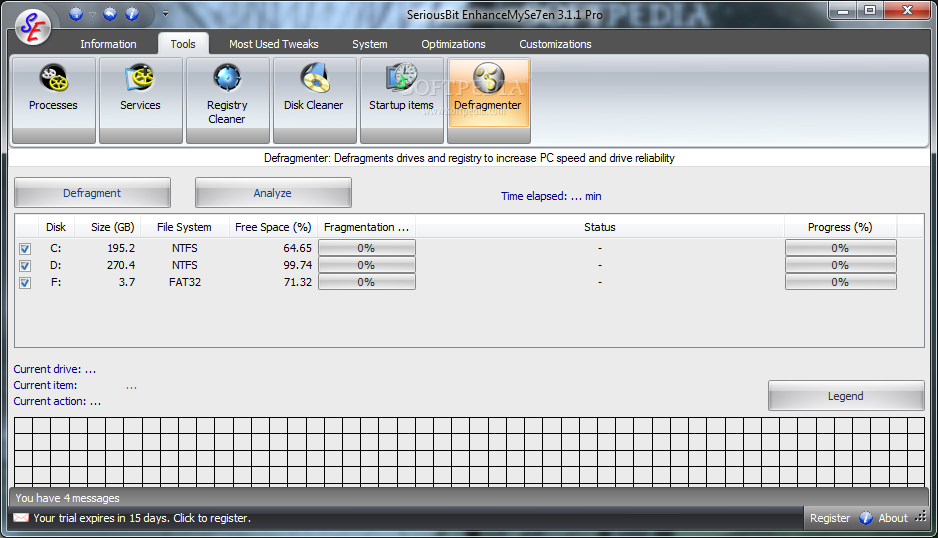Maximize the EnhanceMySe7en window
The height and width of the screenshot is (538, 938).
click(x=870, y=11)
